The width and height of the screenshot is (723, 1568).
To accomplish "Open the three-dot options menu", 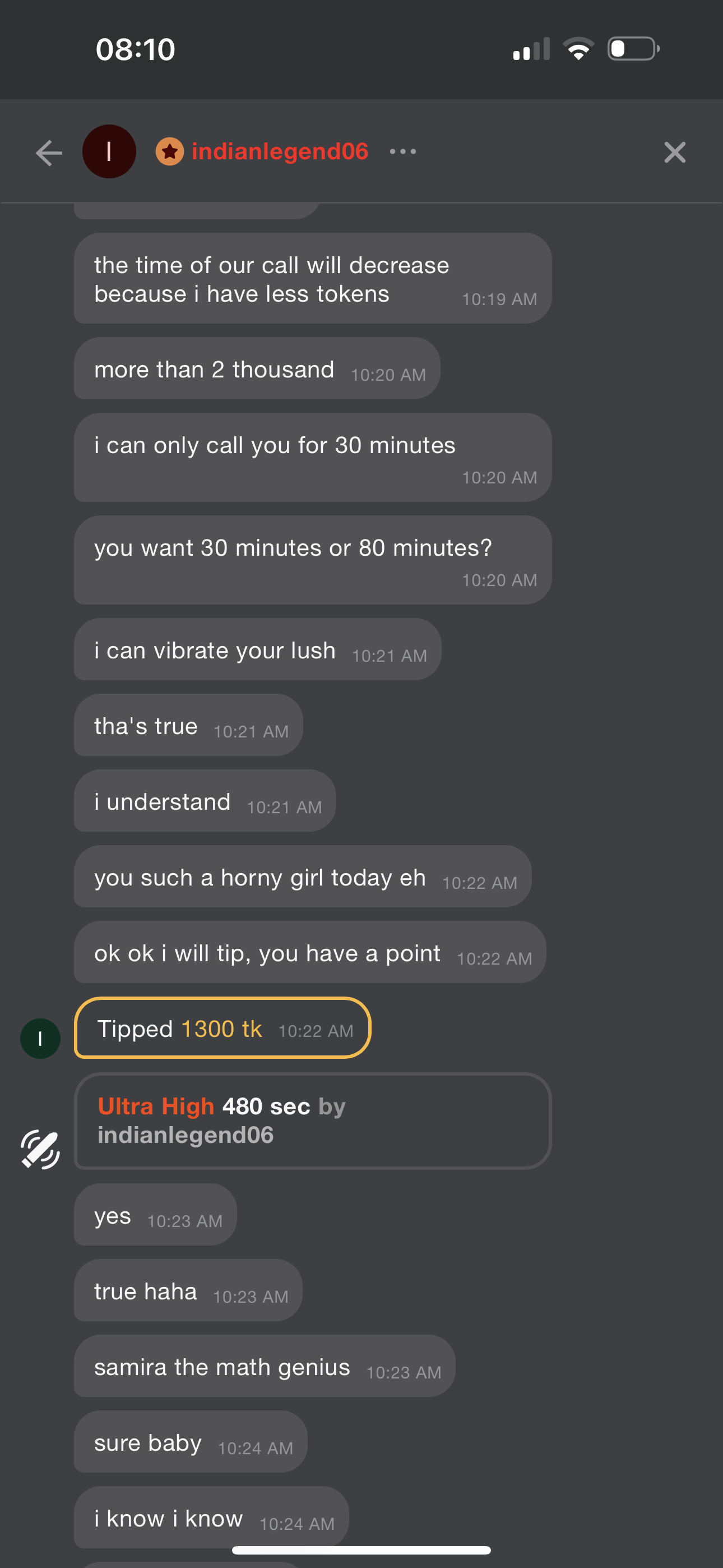I will [403, 151].
